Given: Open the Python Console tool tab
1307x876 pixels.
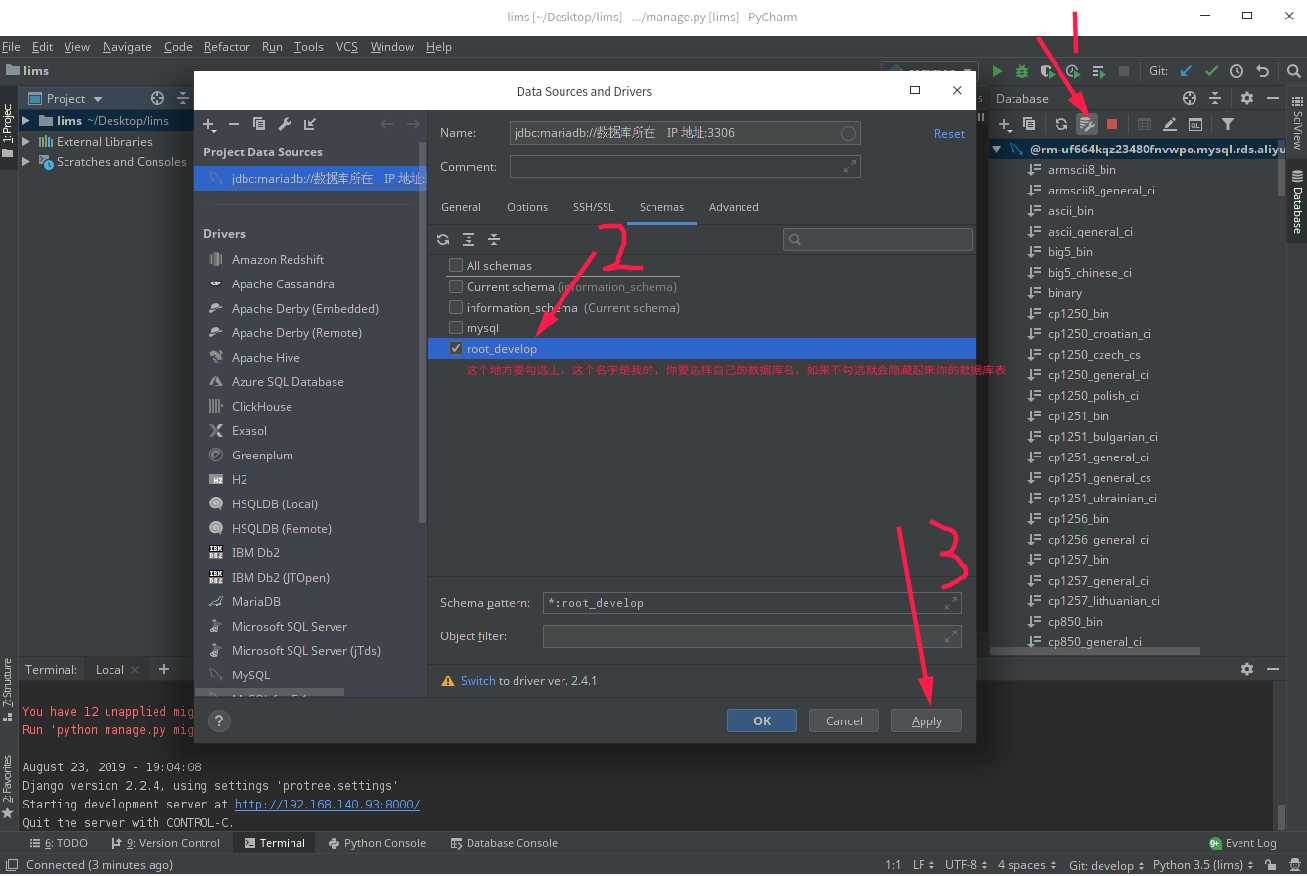Looking at the screenshot, I should pos(376,843).
